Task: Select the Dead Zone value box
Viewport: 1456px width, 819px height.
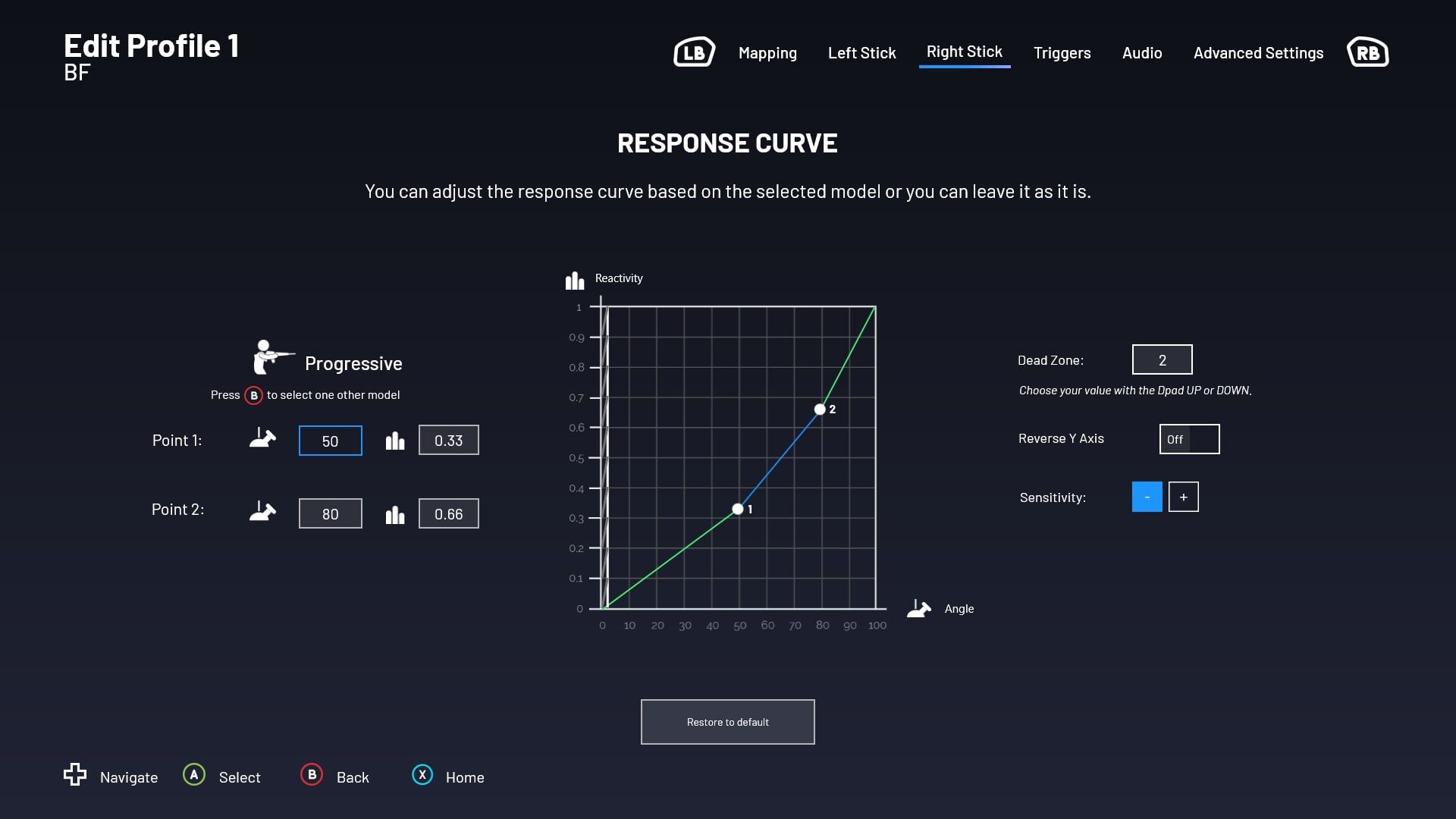Action: coord(1162,359)
